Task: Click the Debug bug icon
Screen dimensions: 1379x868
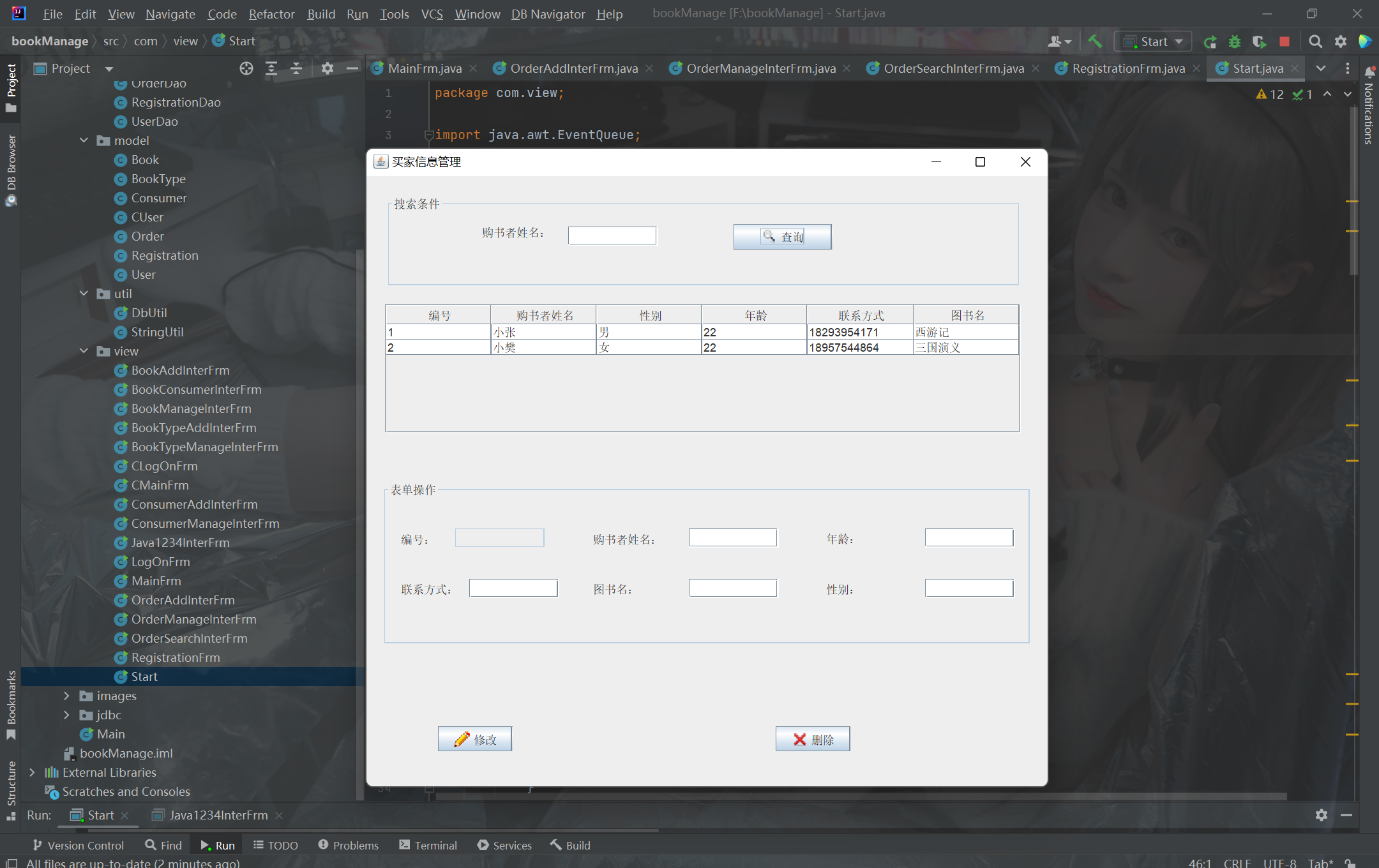Action: click(1235, 41)
